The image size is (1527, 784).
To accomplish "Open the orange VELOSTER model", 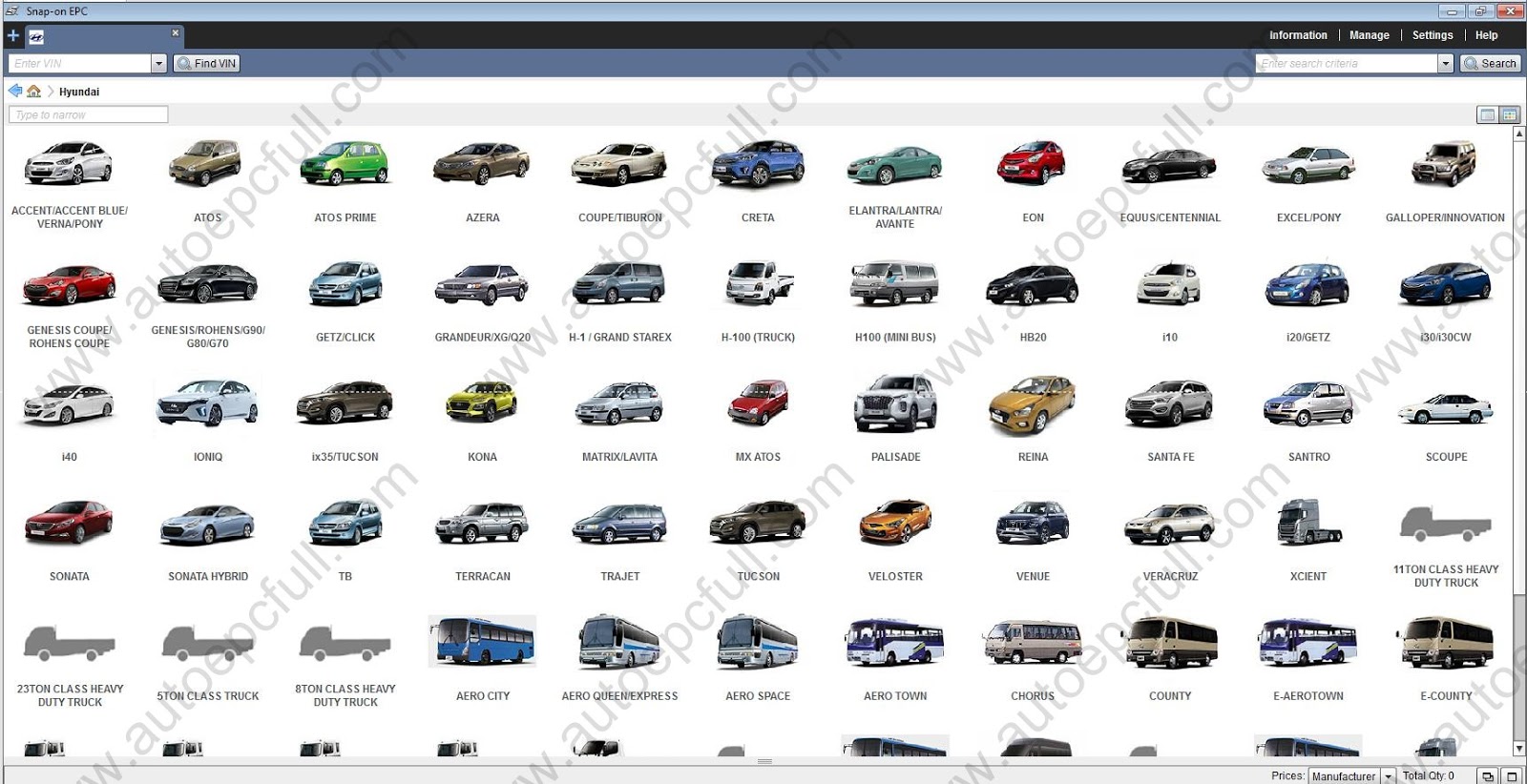I will [895, 539].
